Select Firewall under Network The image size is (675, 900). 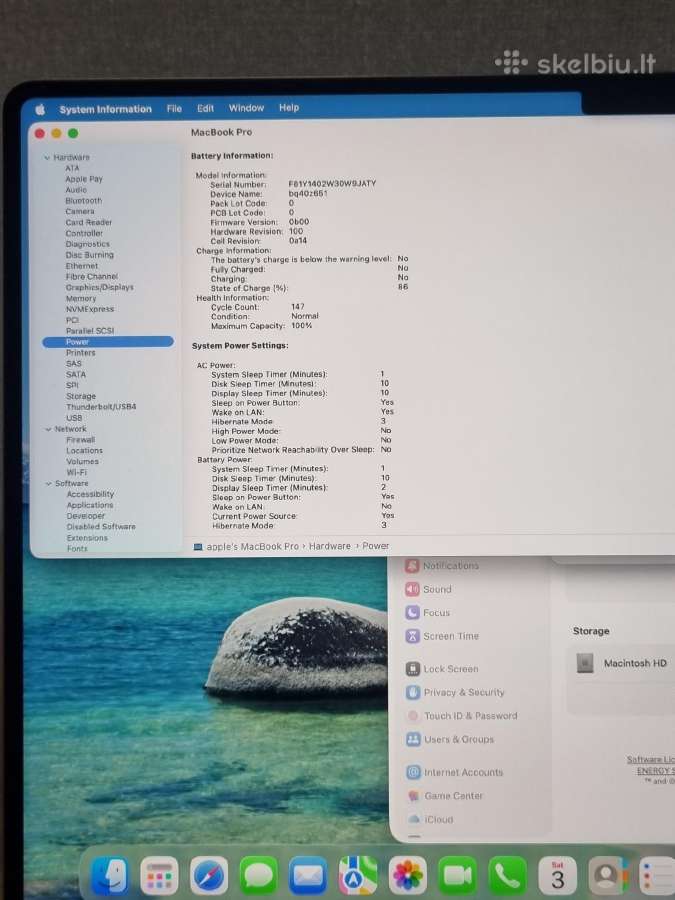coord(80,440)
